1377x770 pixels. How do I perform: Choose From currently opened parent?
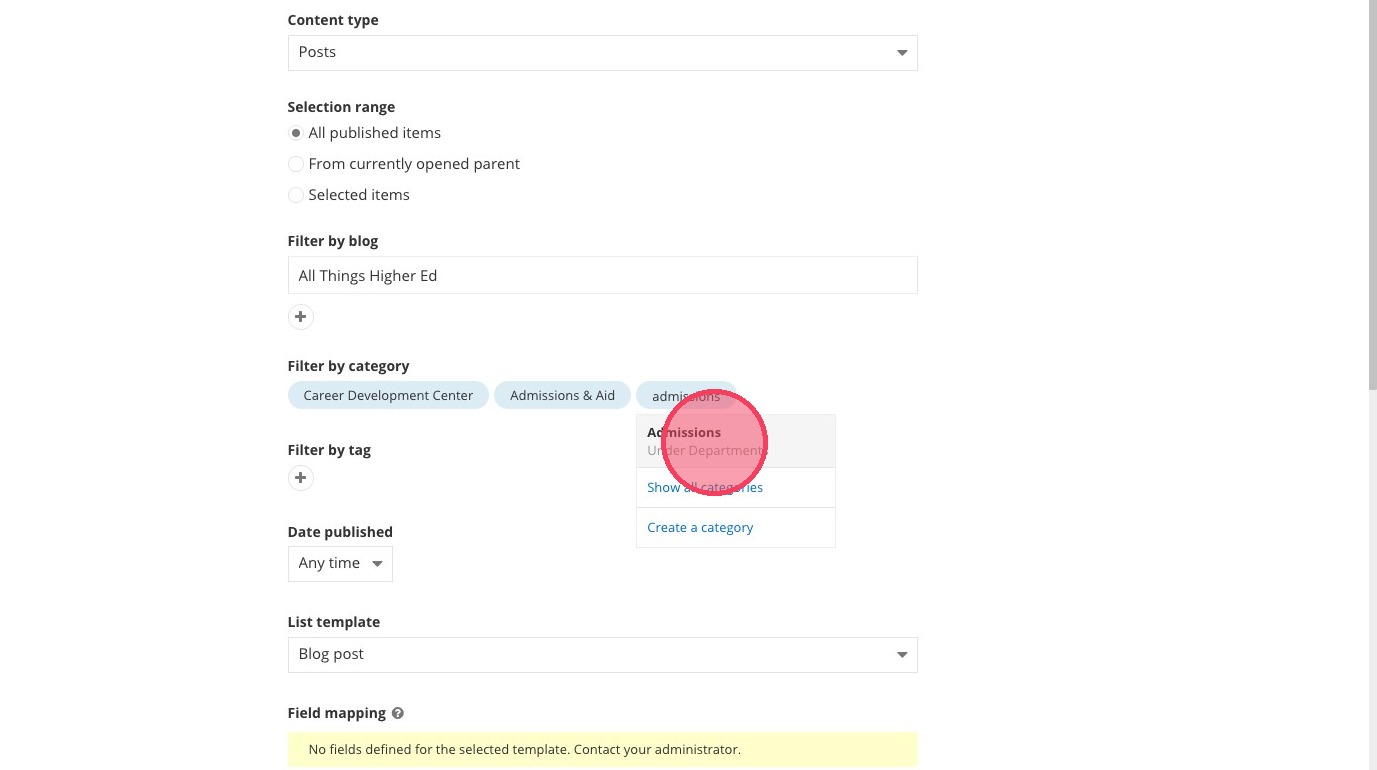(x=296, y=164)
